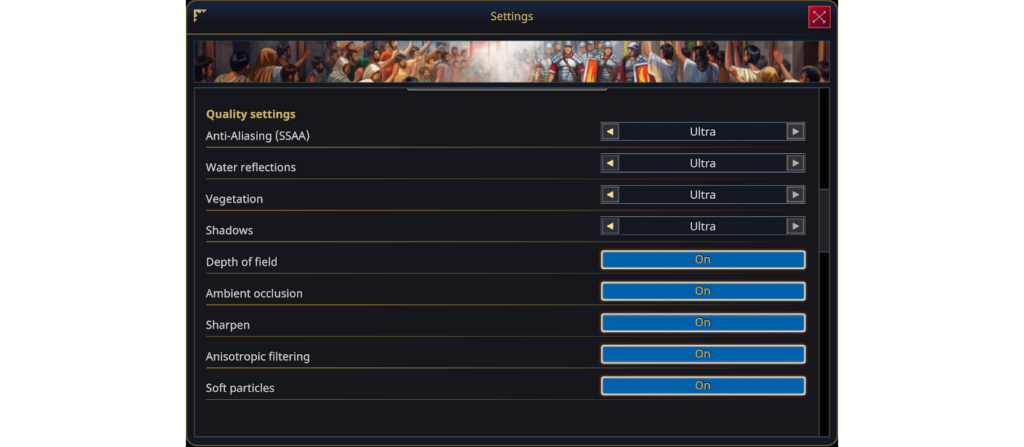Screen dimensions: 1024x447
Task: Click left arrow for Anti-Aliasing (SSAA)
Action: [610, 131]
